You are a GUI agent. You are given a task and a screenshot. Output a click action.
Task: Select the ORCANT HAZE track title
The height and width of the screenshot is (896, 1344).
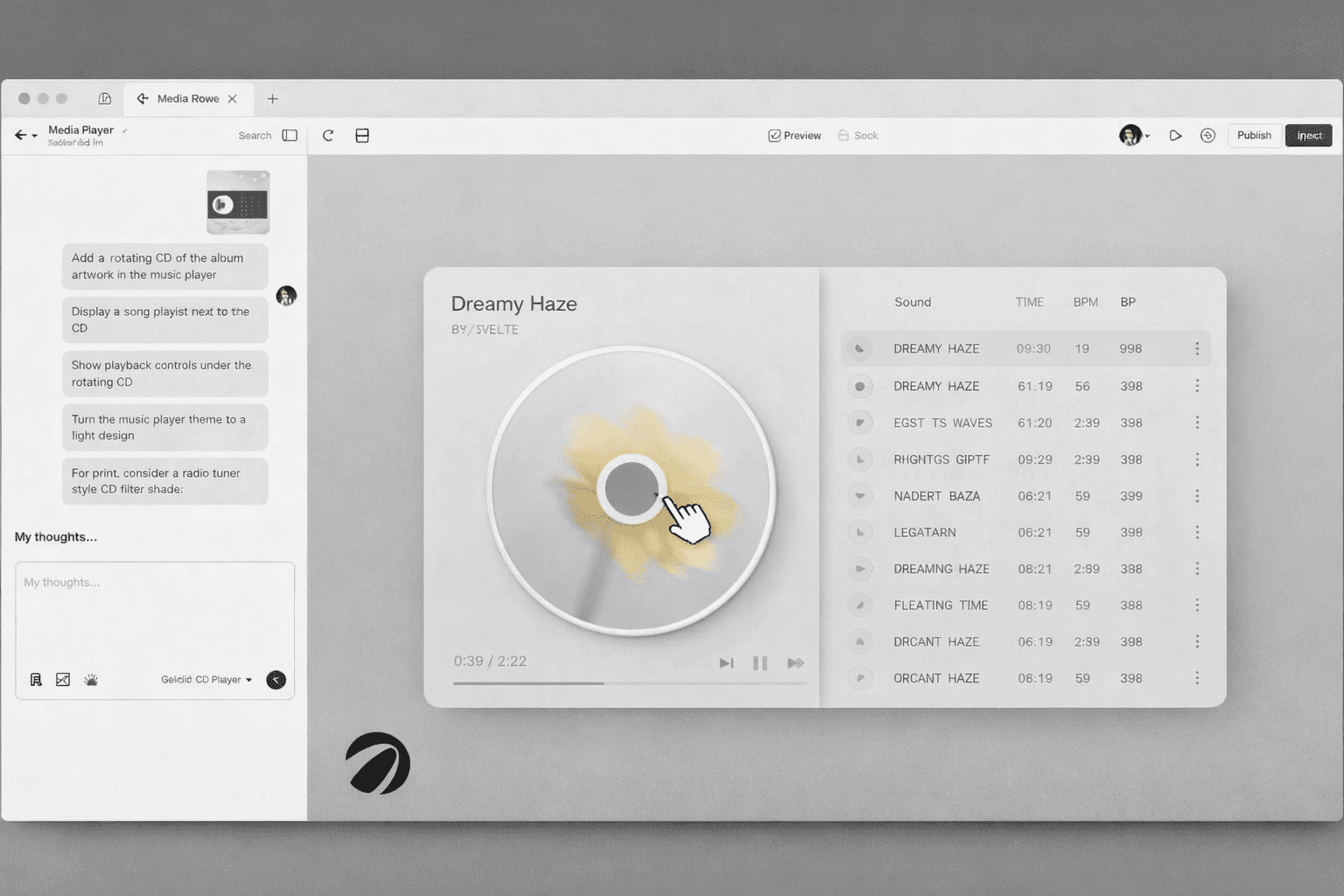click(x=936, y=678)
